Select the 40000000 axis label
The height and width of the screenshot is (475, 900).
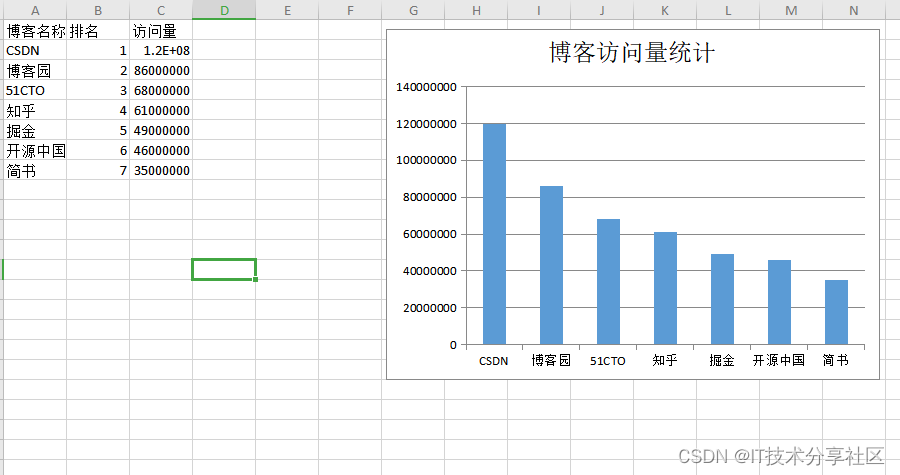tap(430, 271)
